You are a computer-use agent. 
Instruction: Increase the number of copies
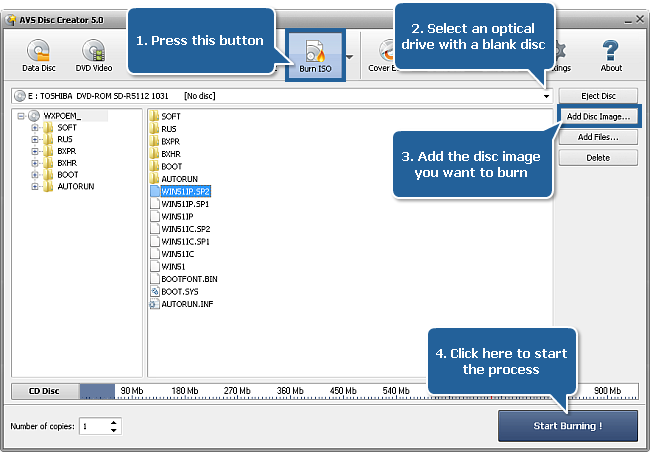click(x=114, y=423)
